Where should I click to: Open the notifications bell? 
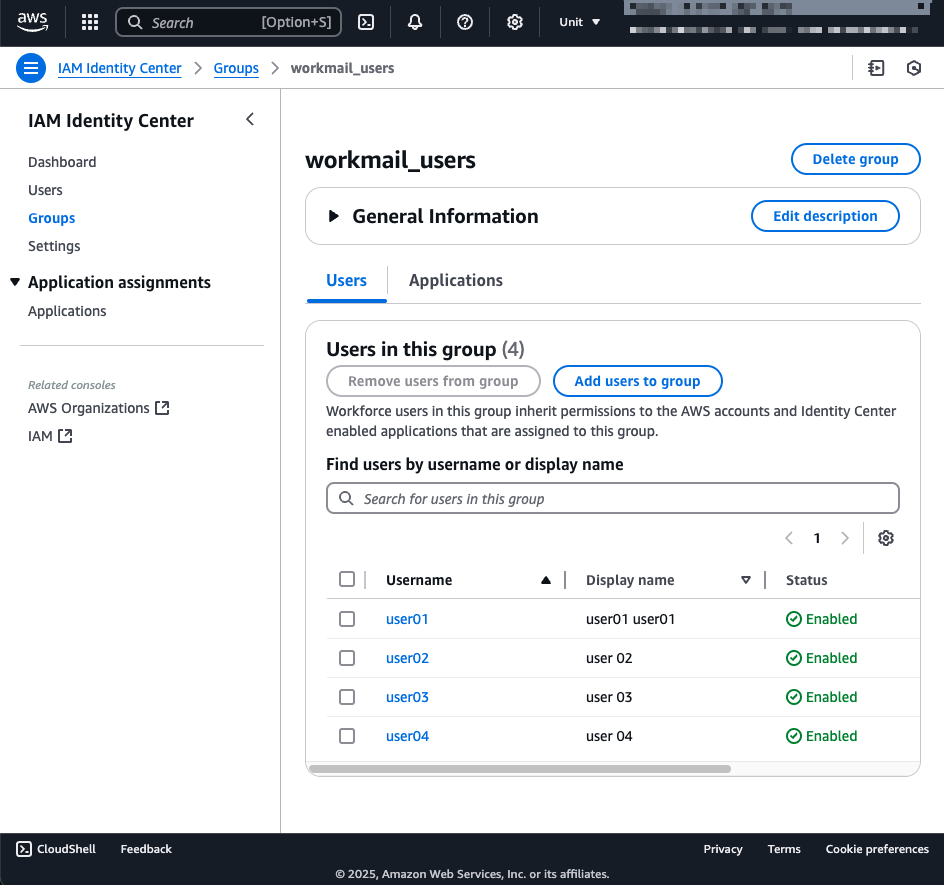(x=415, y=21)
